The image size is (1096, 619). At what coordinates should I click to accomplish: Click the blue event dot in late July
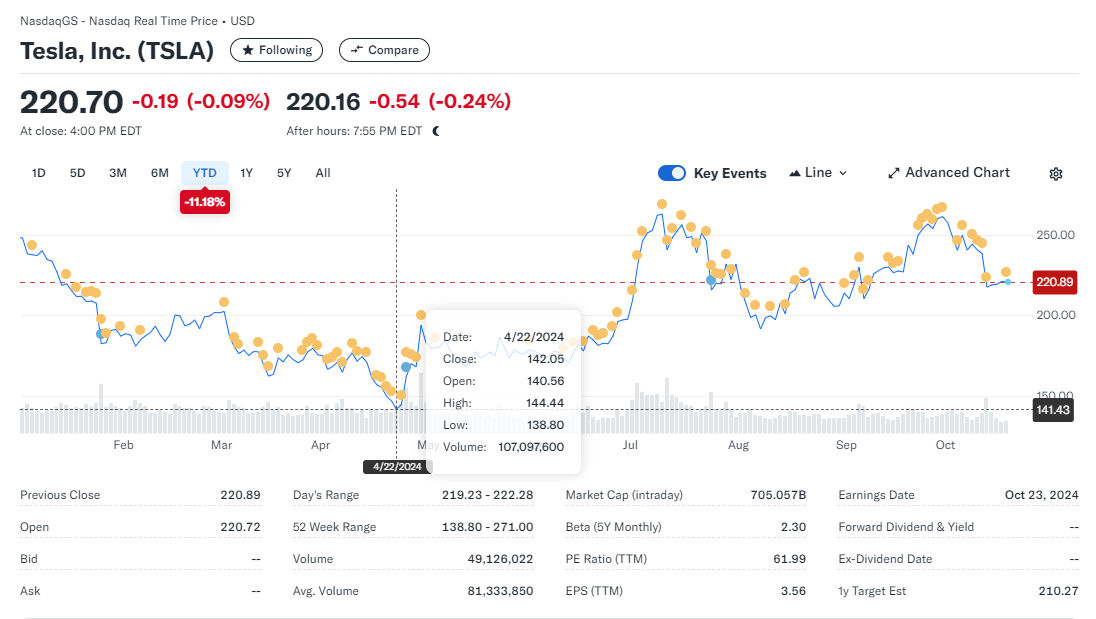click(x=710, y=280)
